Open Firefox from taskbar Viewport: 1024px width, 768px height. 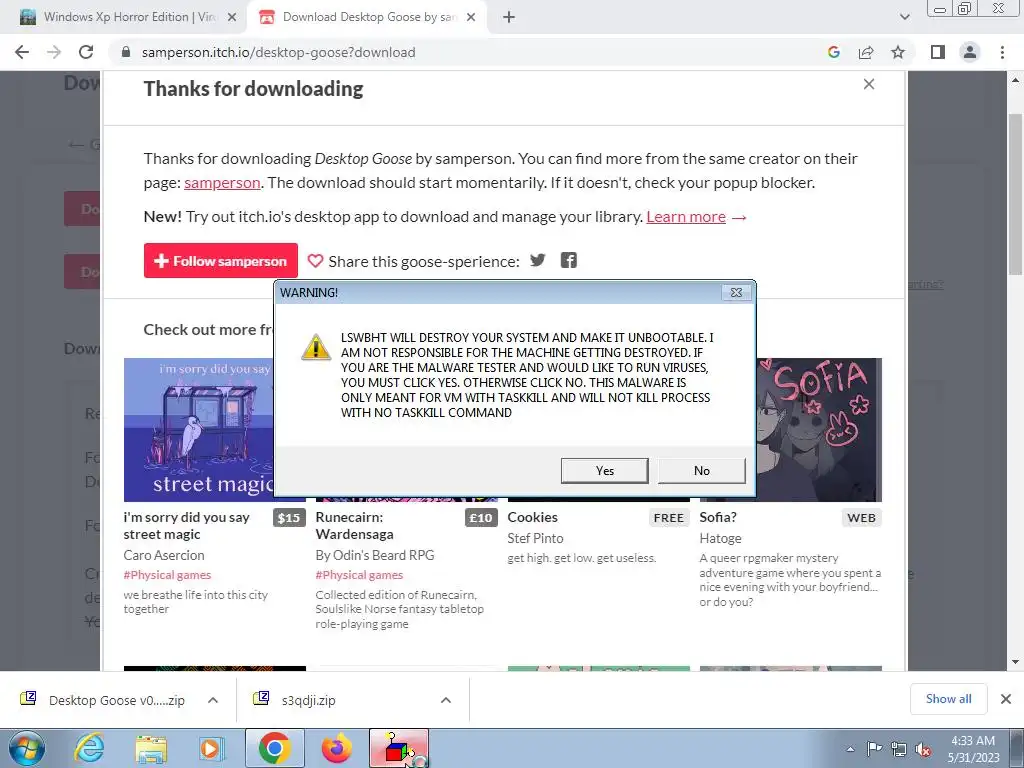336,748
